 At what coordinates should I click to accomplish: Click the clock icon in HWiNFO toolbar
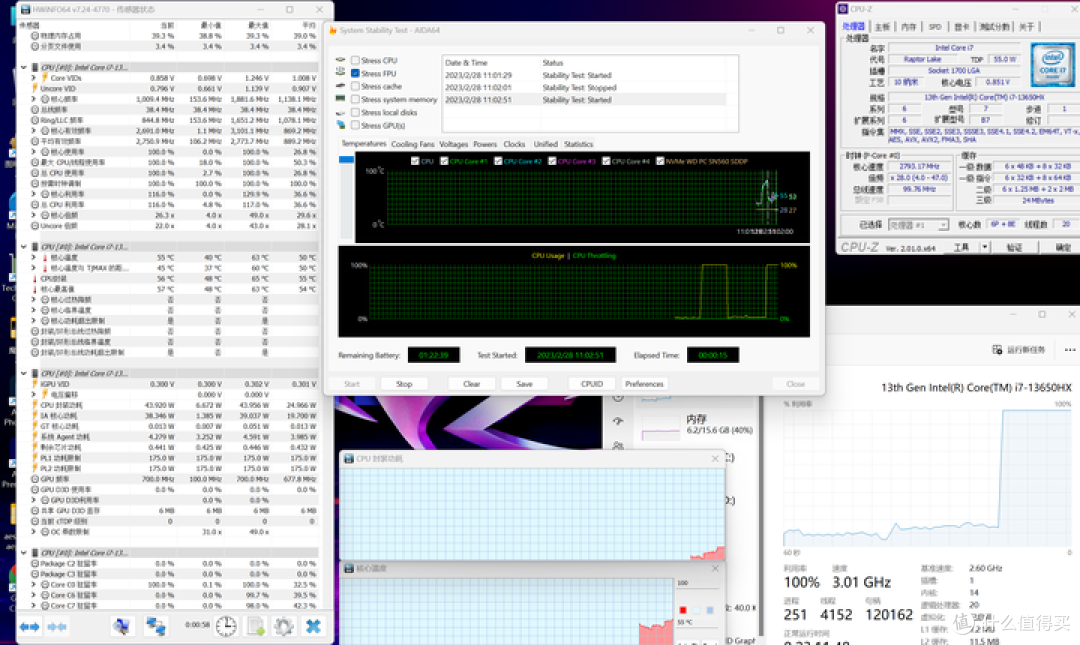pyautogui.click(x=226, y=626)
